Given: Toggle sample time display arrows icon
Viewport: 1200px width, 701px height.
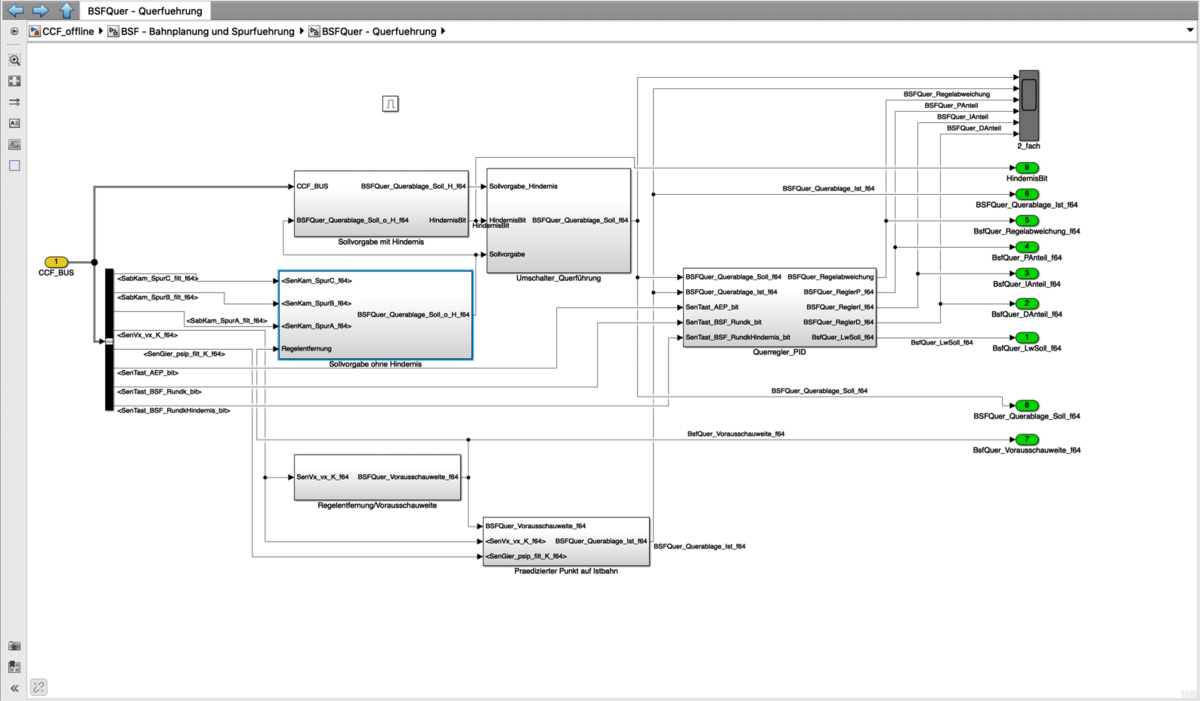Looking at the screenshot, I should (14, 102).
